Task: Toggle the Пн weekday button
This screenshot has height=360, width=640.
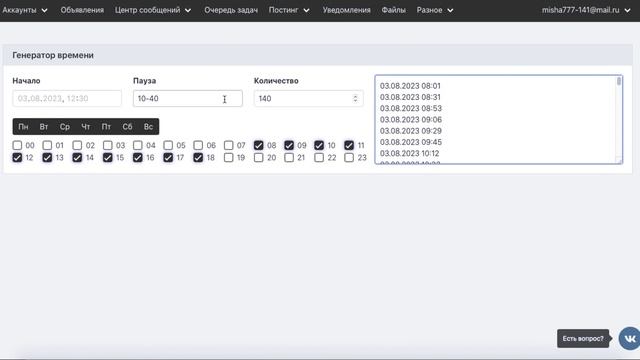Action: (23, 127)
